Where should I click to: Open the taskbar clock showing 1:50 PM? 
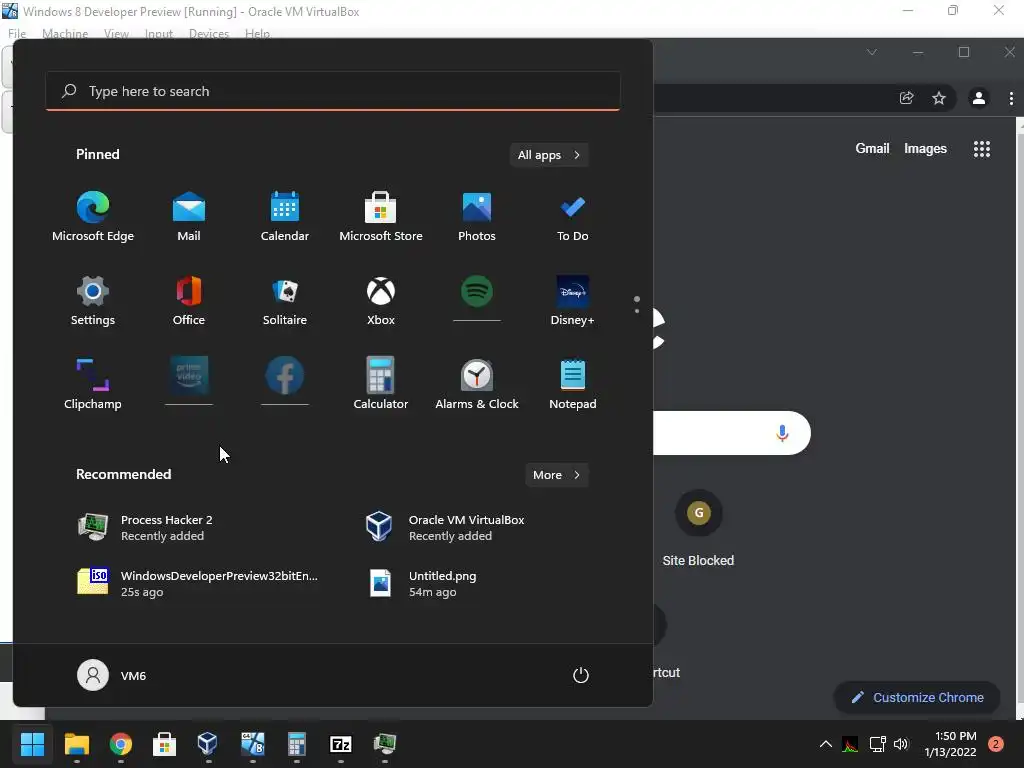(950, 744)
